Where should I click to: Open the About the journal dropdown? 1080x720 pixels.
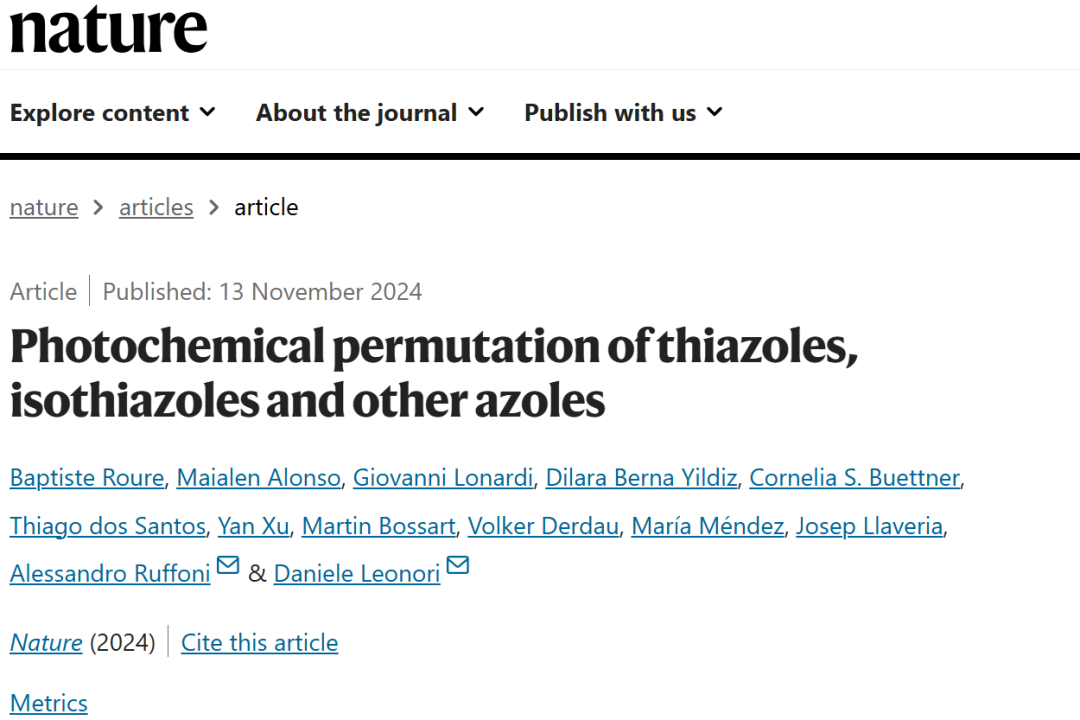coord(370,112)
